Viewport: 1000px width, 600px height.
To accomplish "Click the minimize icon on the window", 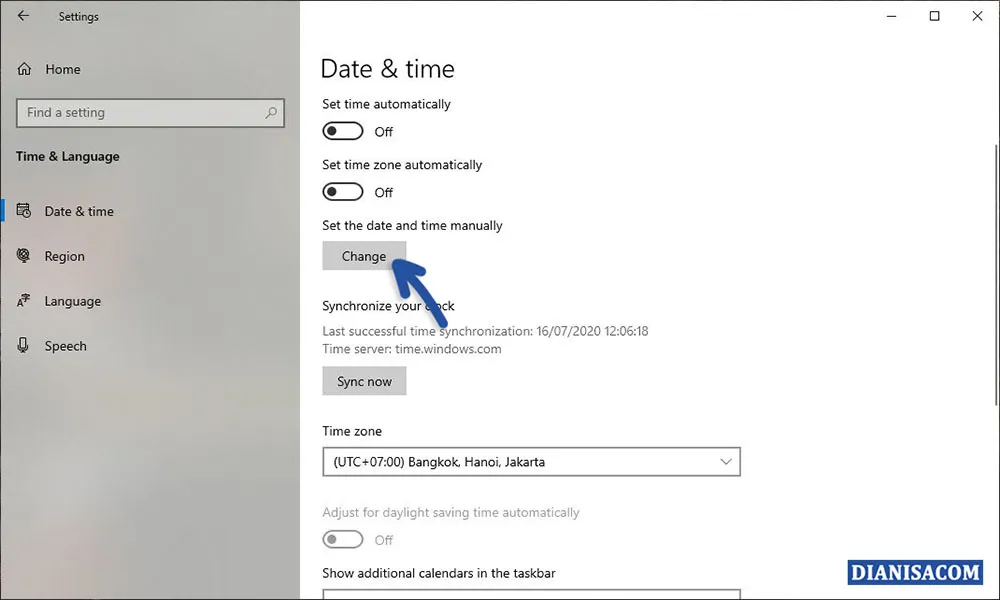I will point(890,16).
